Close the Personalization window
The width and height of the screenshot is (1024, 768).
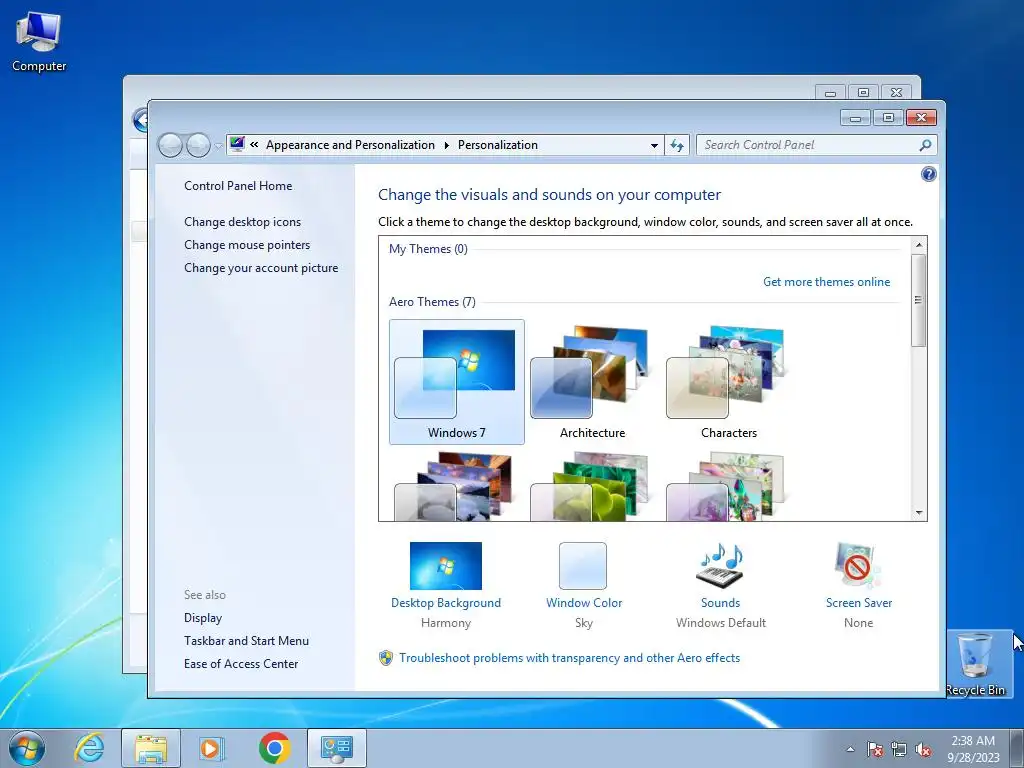pos(921,118)
